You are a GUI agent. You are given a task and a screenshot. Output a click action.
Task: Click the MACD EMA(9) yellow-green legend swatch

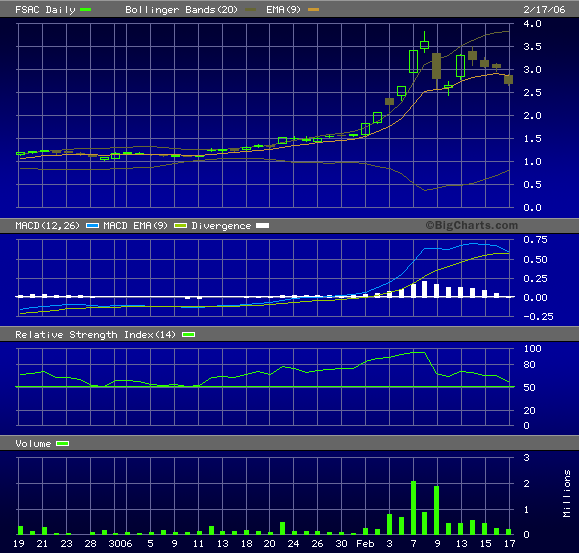tap(180, 226)
